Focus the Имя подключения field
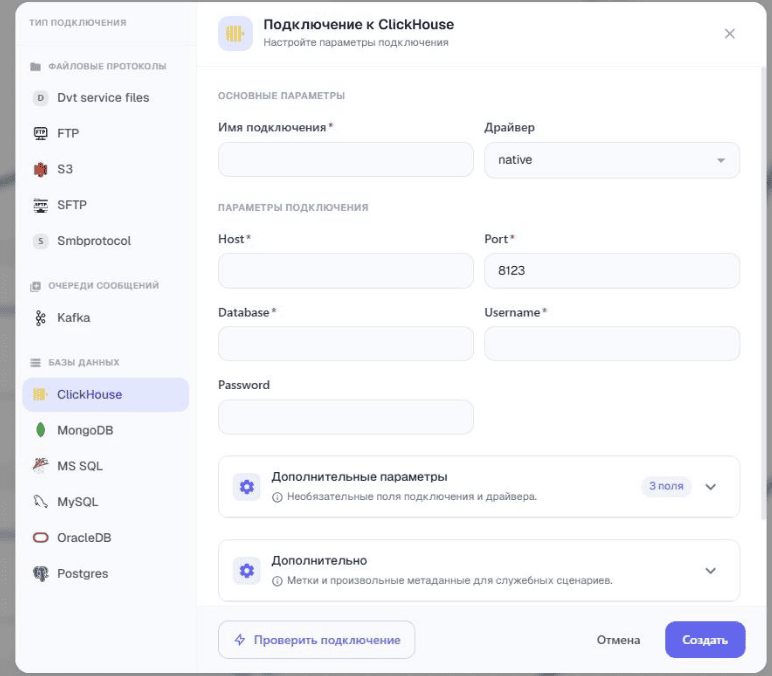772x676 pixels. [346, 160]
